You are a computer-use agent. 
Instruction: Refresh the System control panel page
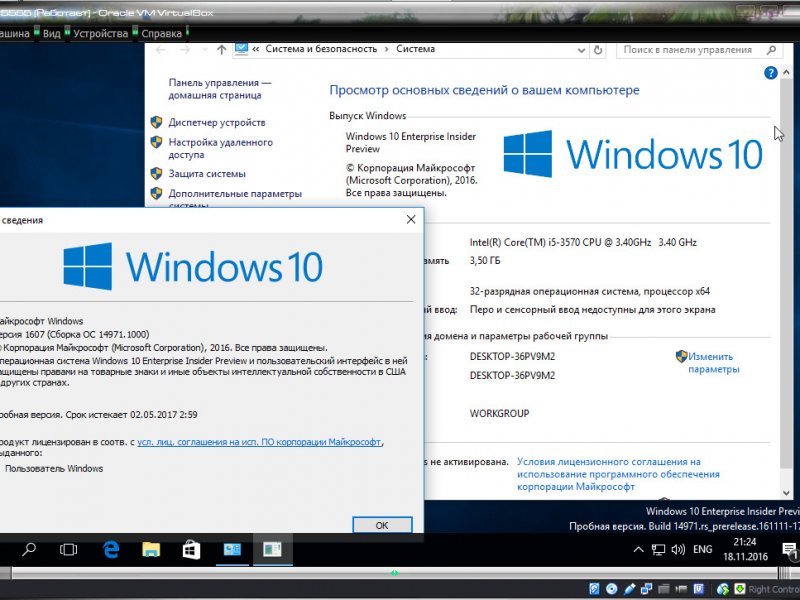598,50
